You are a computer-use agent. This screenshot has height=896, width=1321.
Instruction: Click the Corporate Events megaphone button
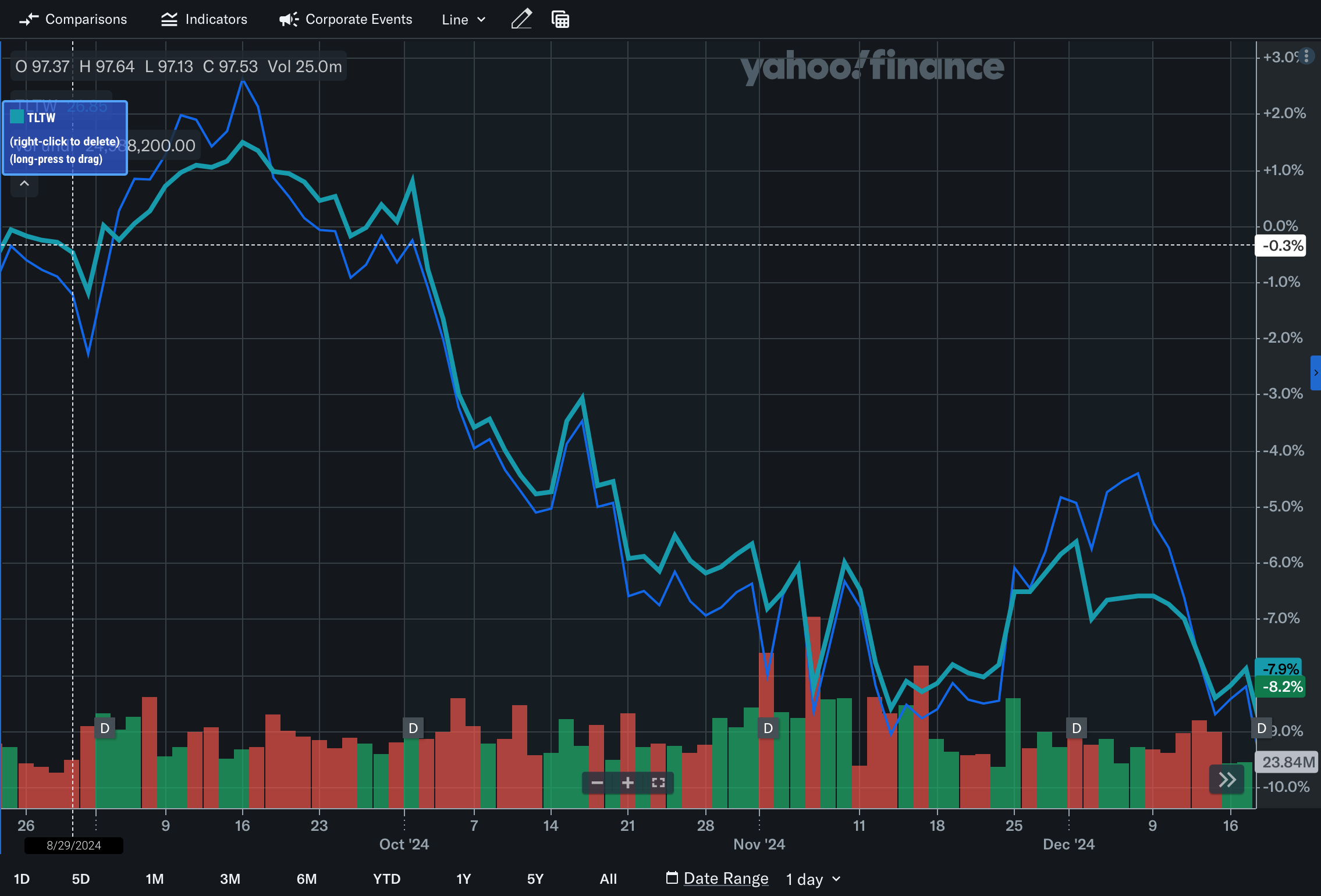(x=346, y=19)
